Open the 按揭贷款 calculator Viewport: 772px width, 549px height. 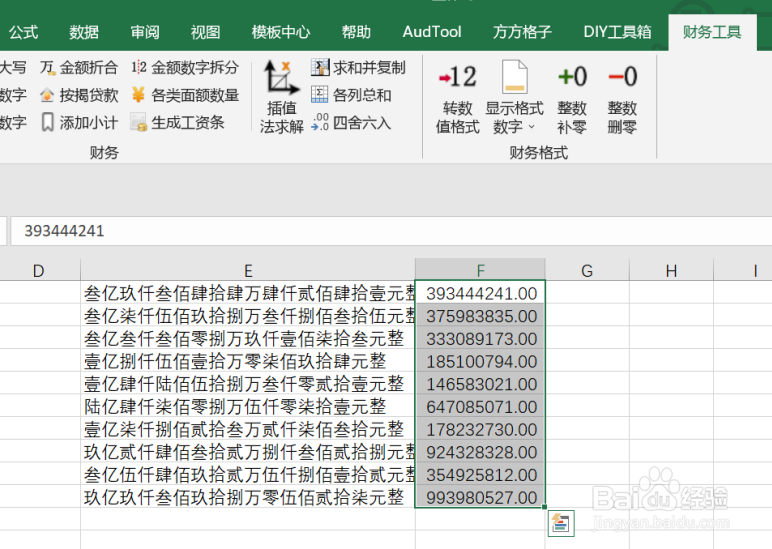[79, 95]
